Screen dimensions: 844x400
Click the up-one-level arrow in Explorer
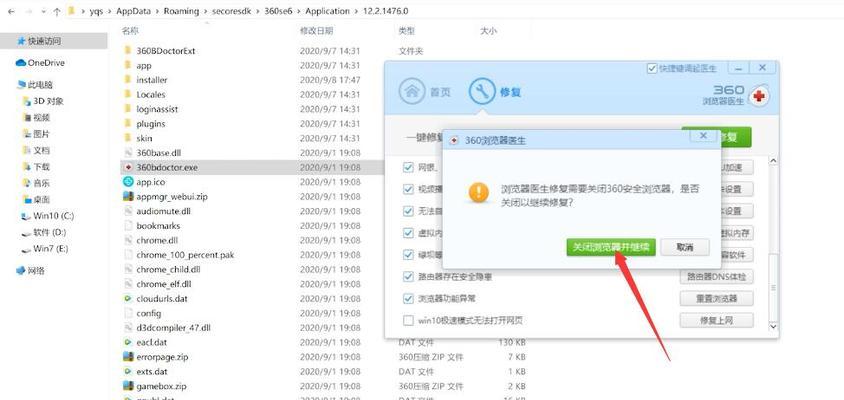tap(57, 11)
